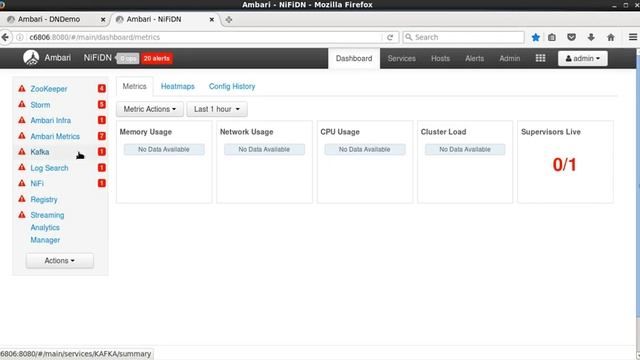640x360 pixels.
Task: Open the ZooKeeper service link
Action: [49, 89]
